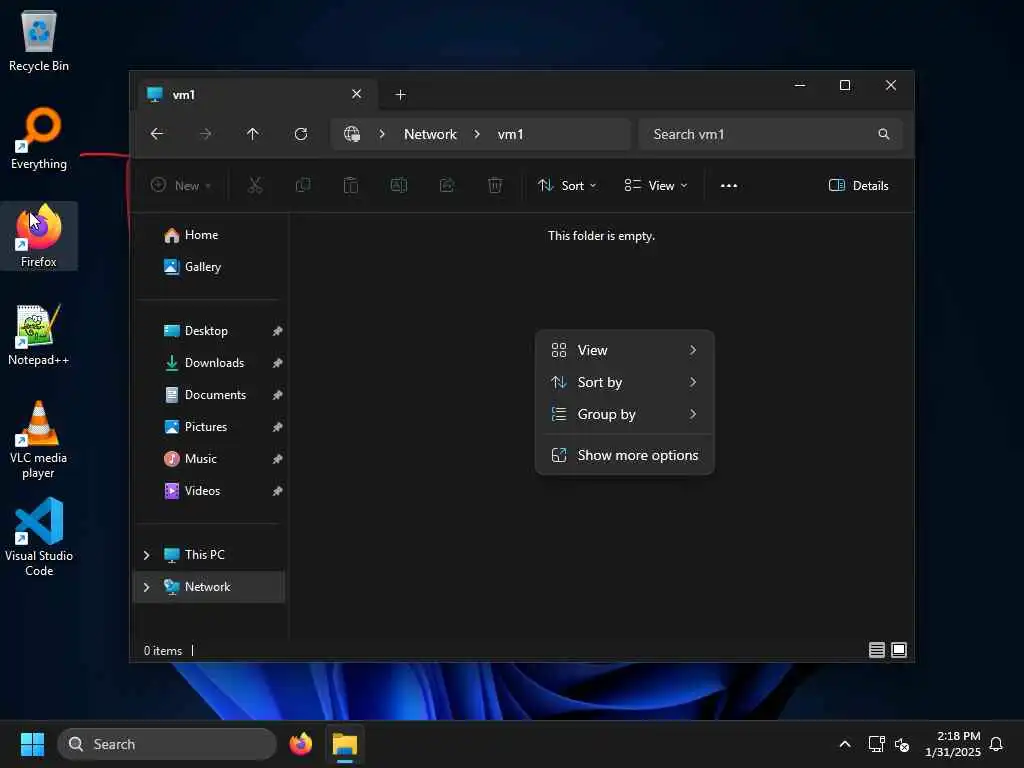Launch Everything search from desktop
The width and height of the screenshot is (1024, 768).
pyautogui.click(x=39, y=138)
